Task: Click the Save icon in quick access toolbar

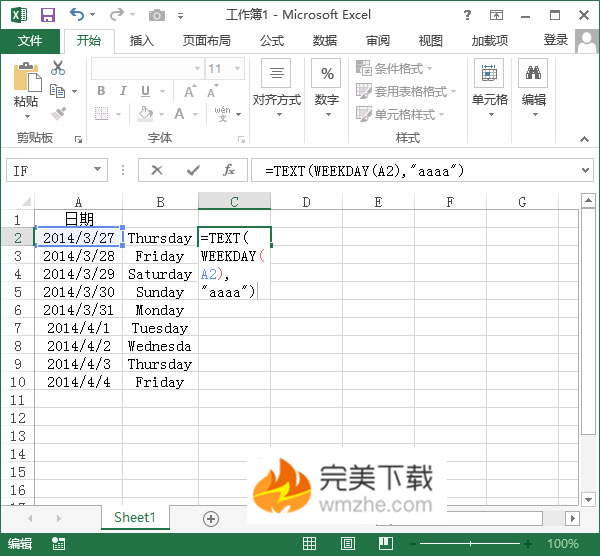Action: click(48, 15)
